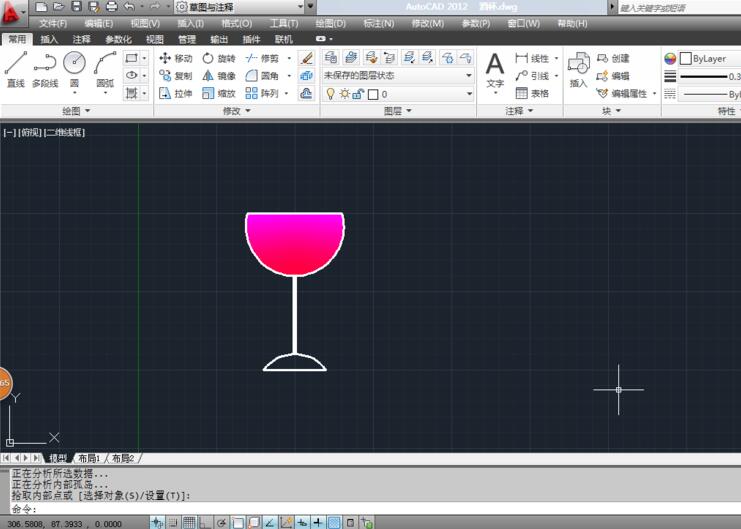Activate the Array (阵列) tool
The width and height of the screenshot is (741, 529).
click(262, 93)
